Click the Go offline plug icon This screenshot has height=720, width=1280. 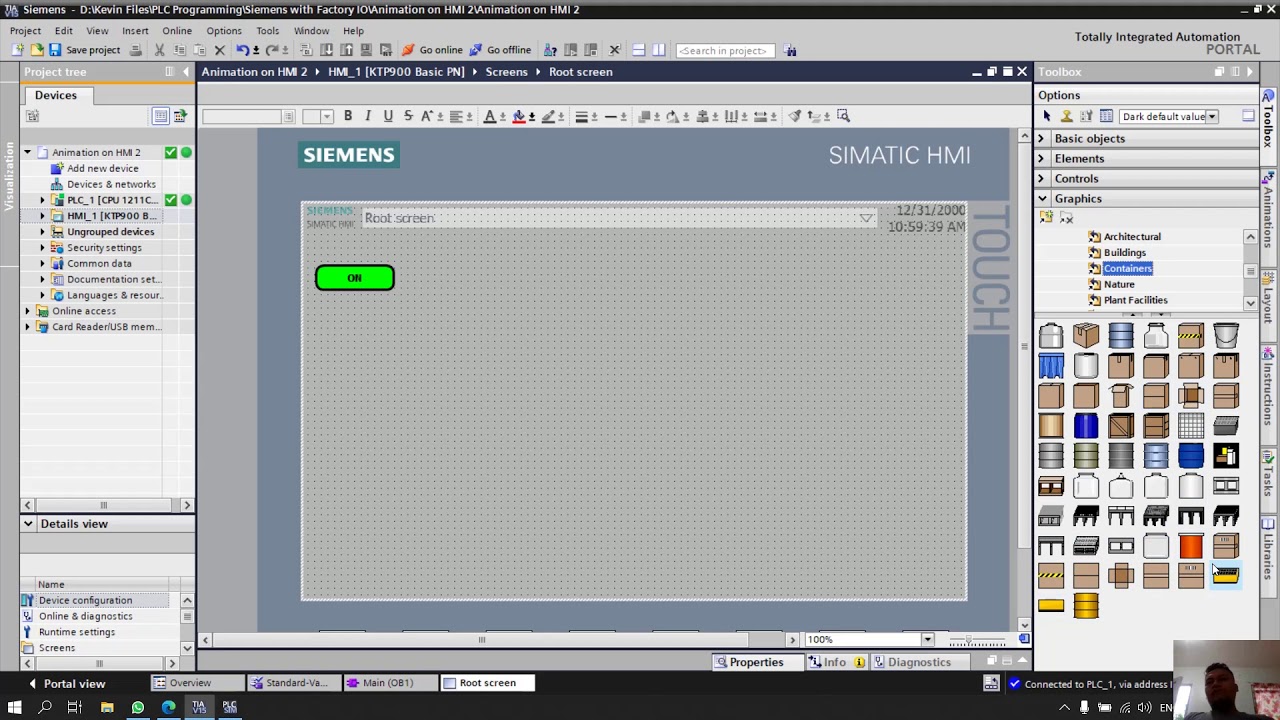(x=476, y=50)
